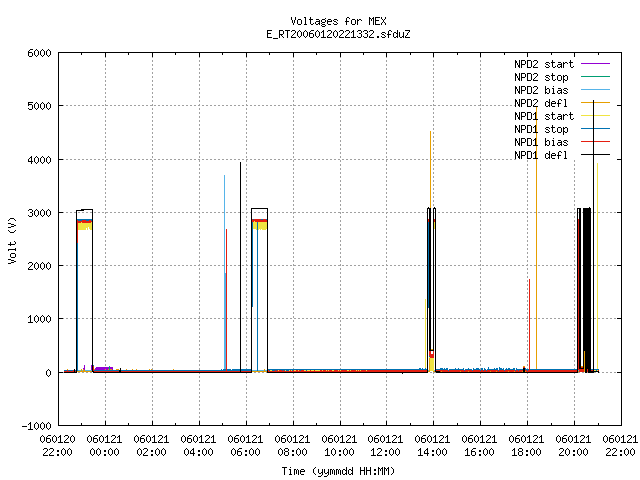Click the purple NPD2 start legend line
640x480 pixels.
595,64
